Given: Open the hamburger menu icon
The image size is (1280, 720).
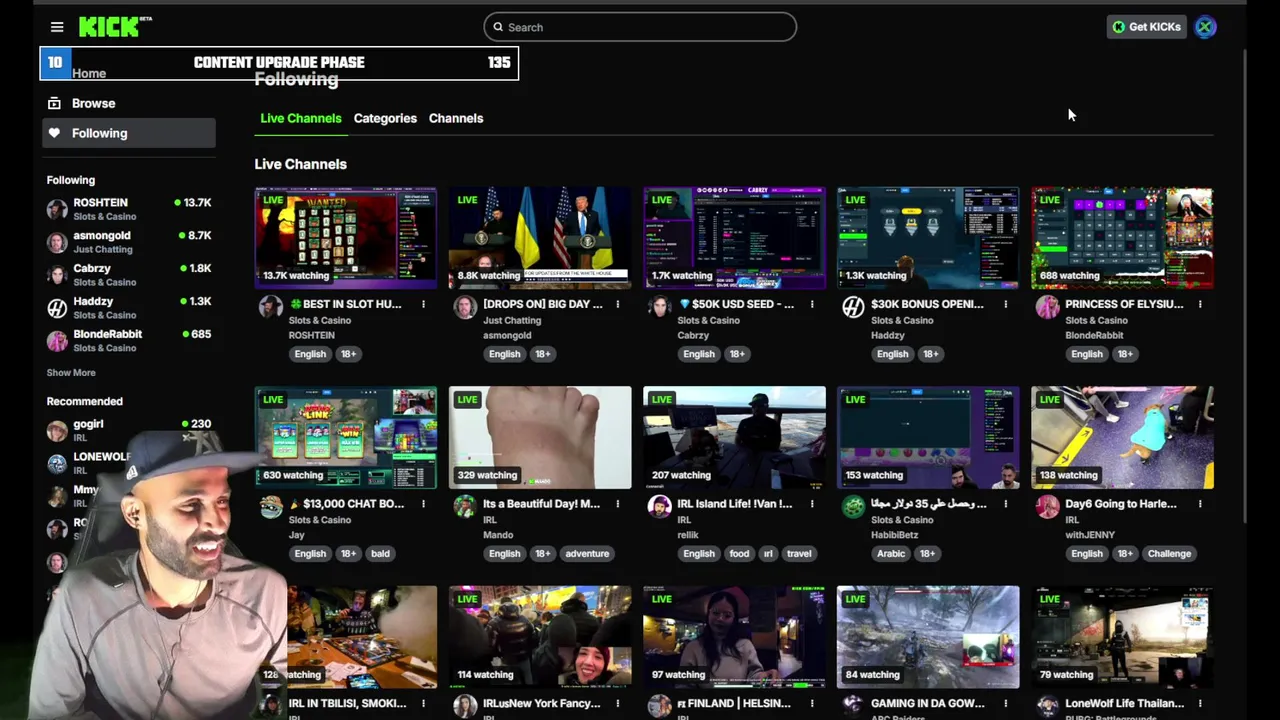Looking at the screenshot, I should 57,27.
